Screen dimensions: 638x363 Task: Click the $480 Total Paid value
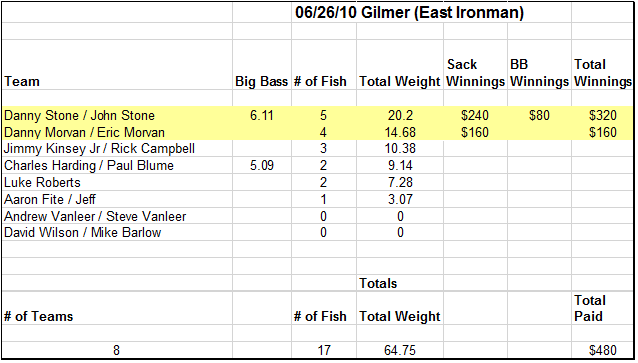(x=603, y=350)
